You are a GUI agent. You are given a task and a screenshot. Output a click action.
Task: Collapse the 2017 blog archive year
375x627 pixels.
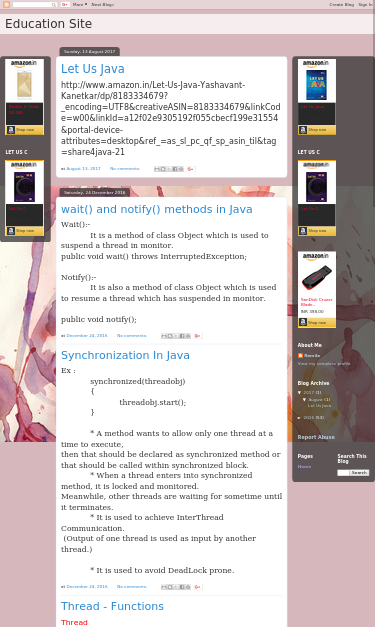point(299,393)
